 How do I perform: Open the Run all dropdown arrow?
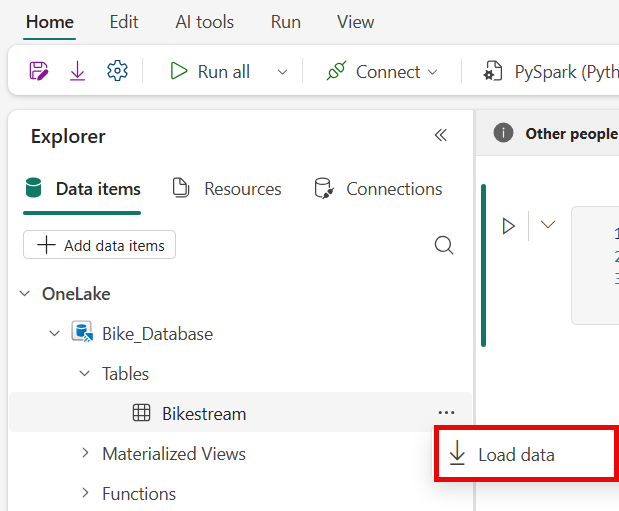click(x=282, y=72)
